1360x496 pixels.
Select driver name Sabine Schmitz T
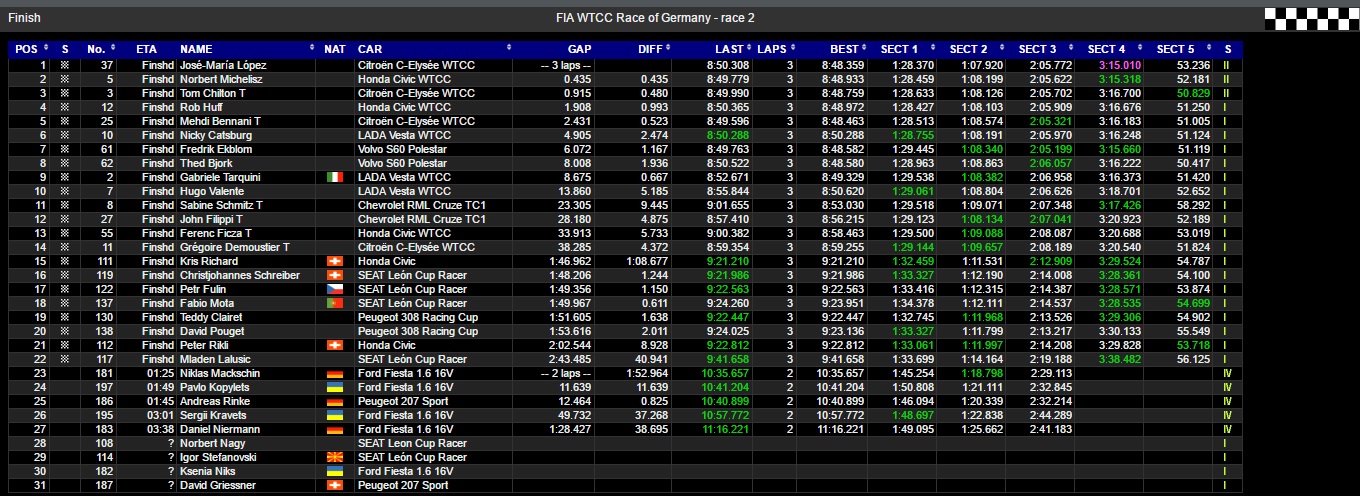(x=220, y=205)
